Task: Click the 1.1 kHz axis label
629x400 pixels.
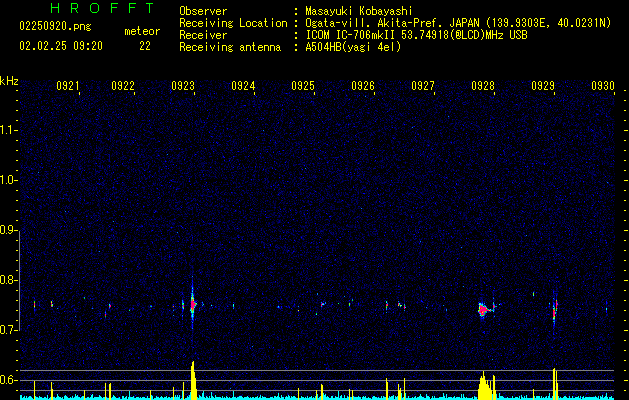Action: point(8,130)
